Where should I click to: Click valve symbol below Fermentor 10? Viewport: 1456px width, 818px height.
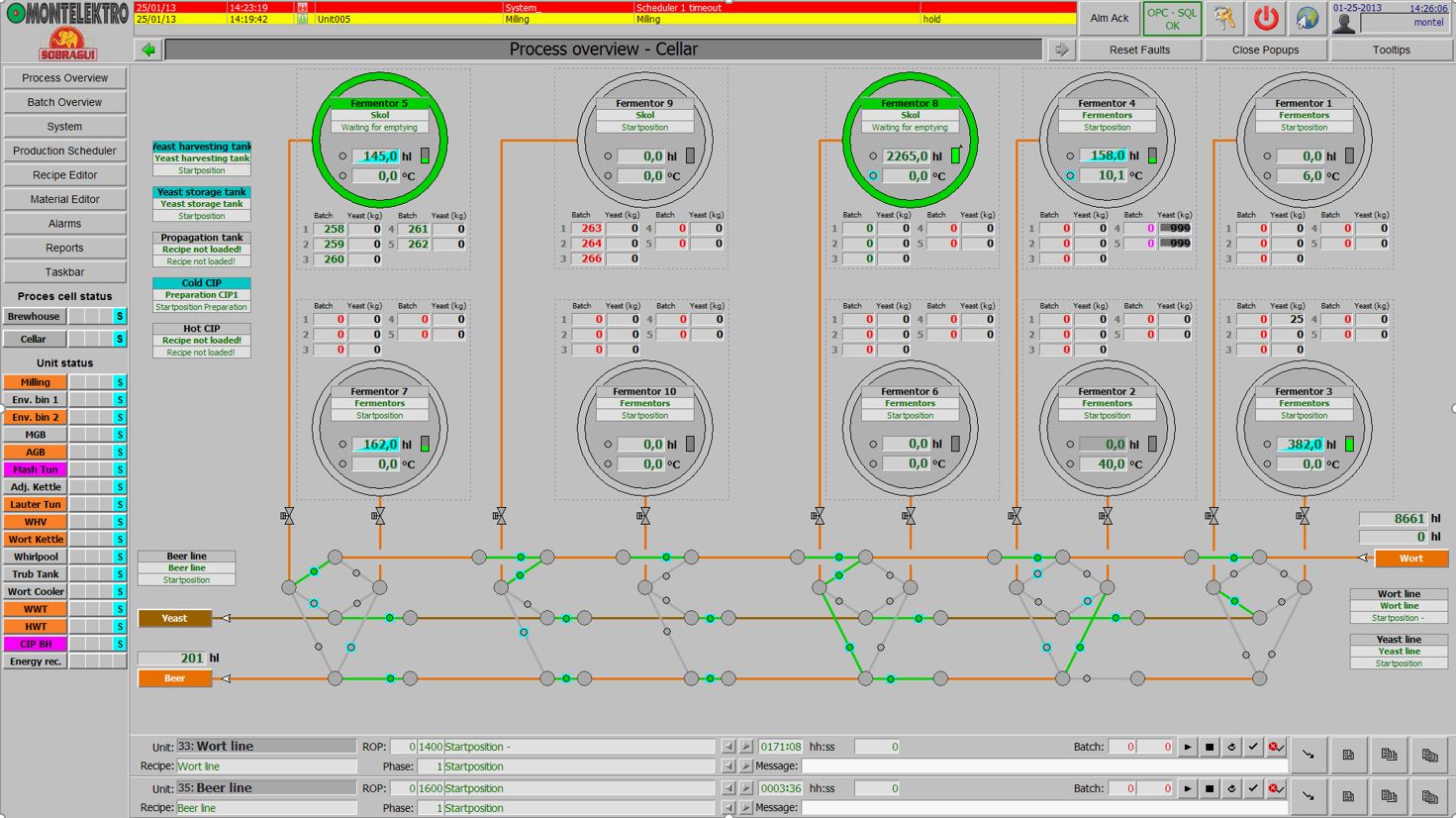point(644,516)
